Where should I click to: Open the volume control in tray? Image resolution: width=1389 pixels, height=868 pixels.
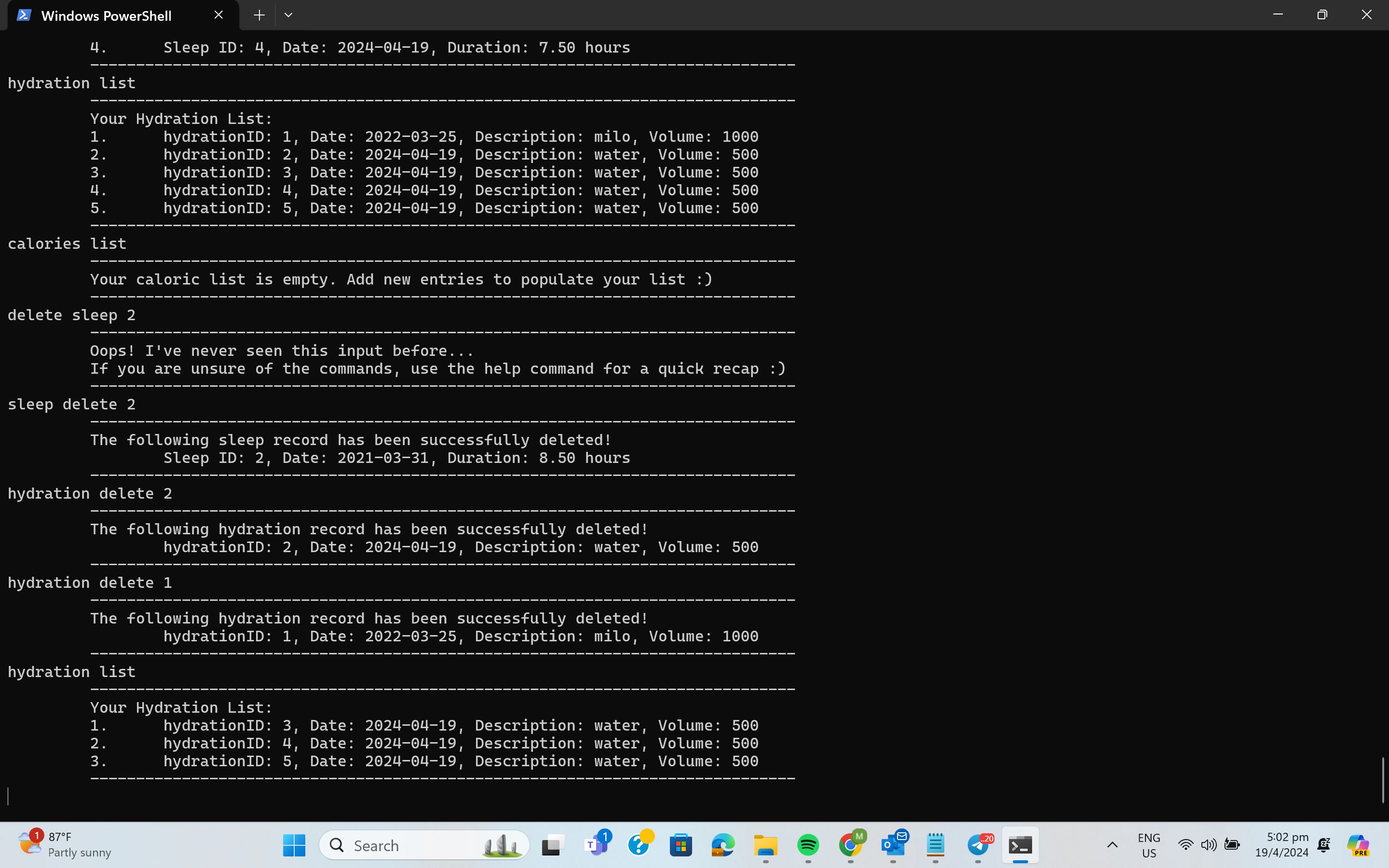pos(1208,845)
